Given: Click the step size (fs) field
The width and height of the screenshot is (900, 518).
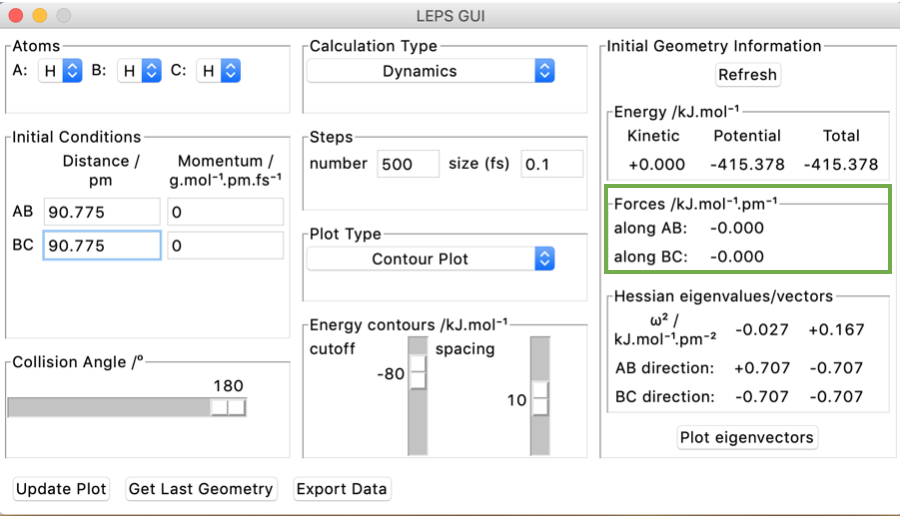Looking at the screenshot, I should [x=552, y=165].
